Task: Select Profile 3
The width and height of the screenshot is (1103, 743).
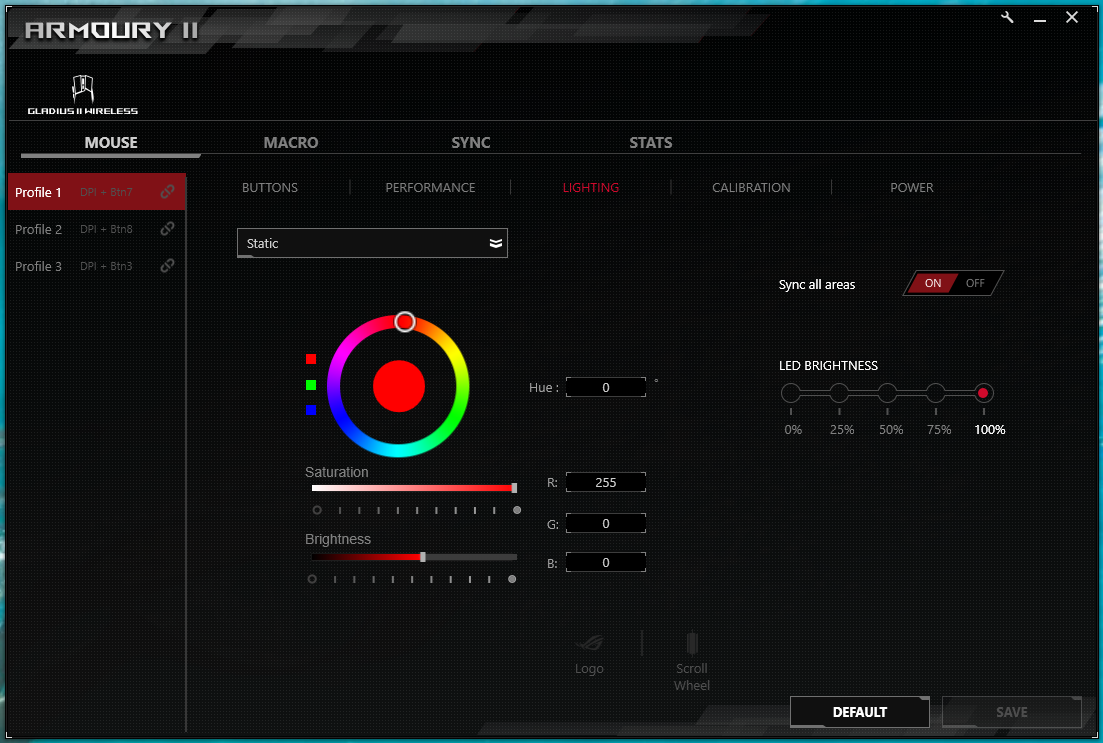Action: (97, 266)
